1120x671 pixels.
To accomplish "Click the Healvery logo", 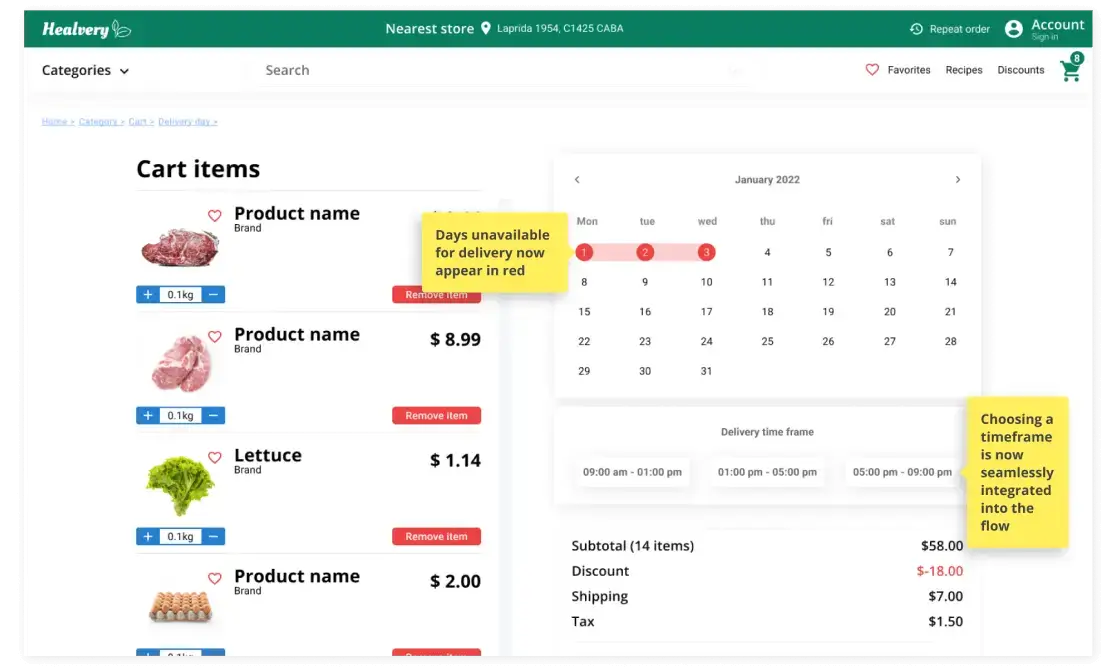I will click(86, 29).
